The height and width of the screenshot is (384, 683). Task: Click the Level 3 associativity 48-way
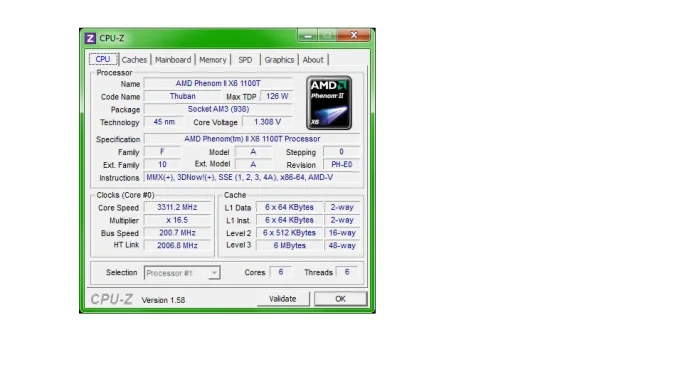coord(342,246)
